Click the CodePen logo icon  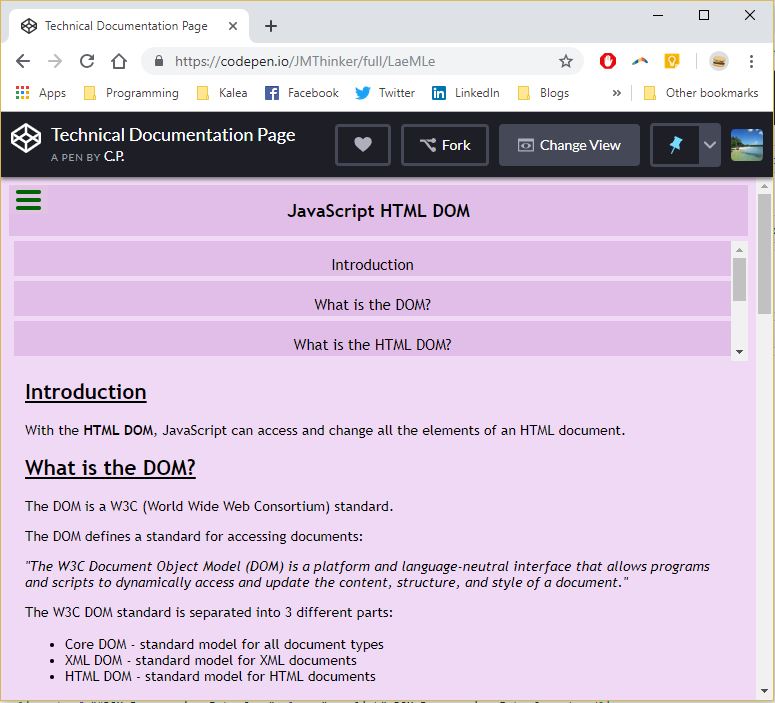[27, 140]
